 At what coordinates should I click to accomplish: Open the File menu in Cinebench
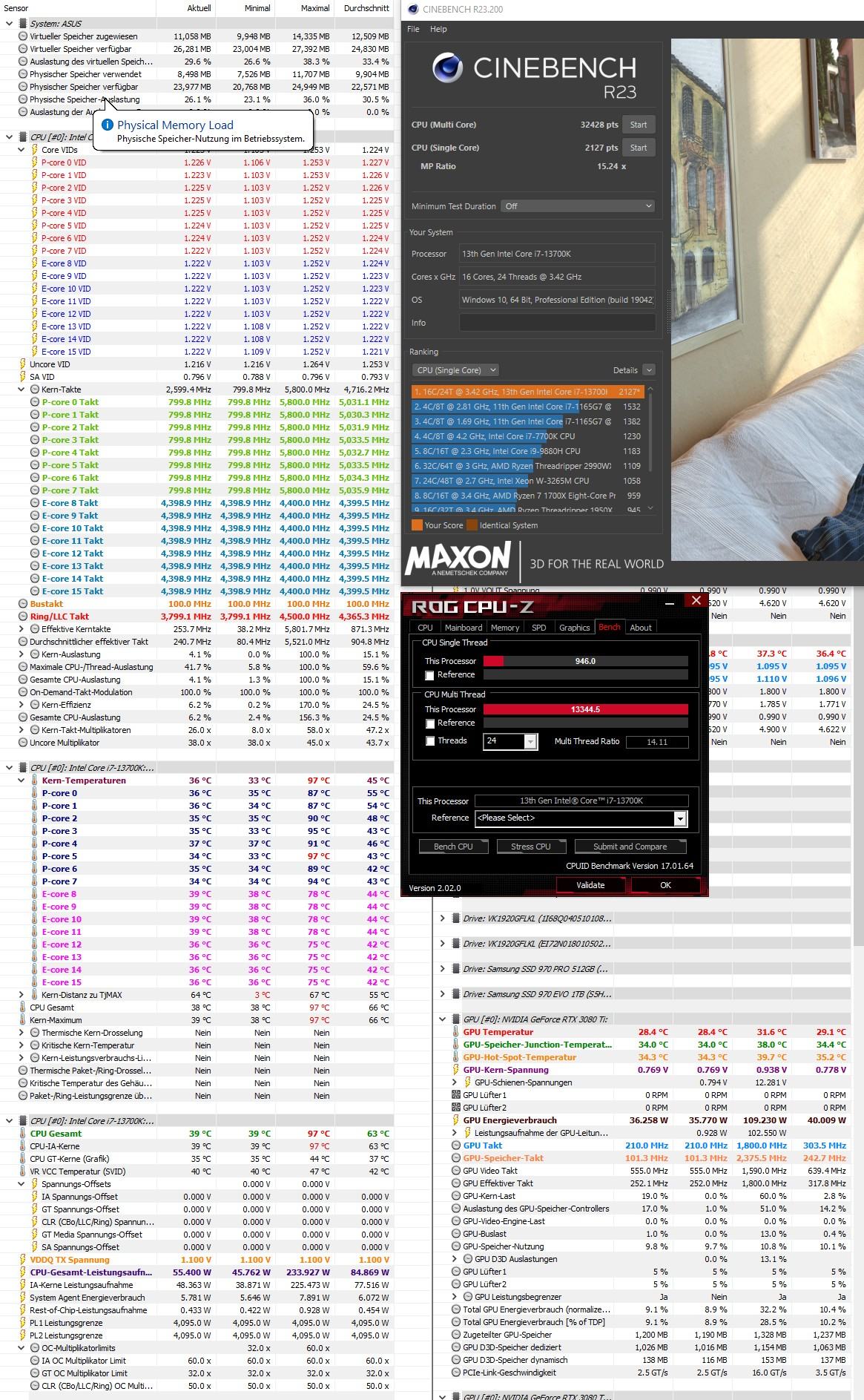(413, 29)
